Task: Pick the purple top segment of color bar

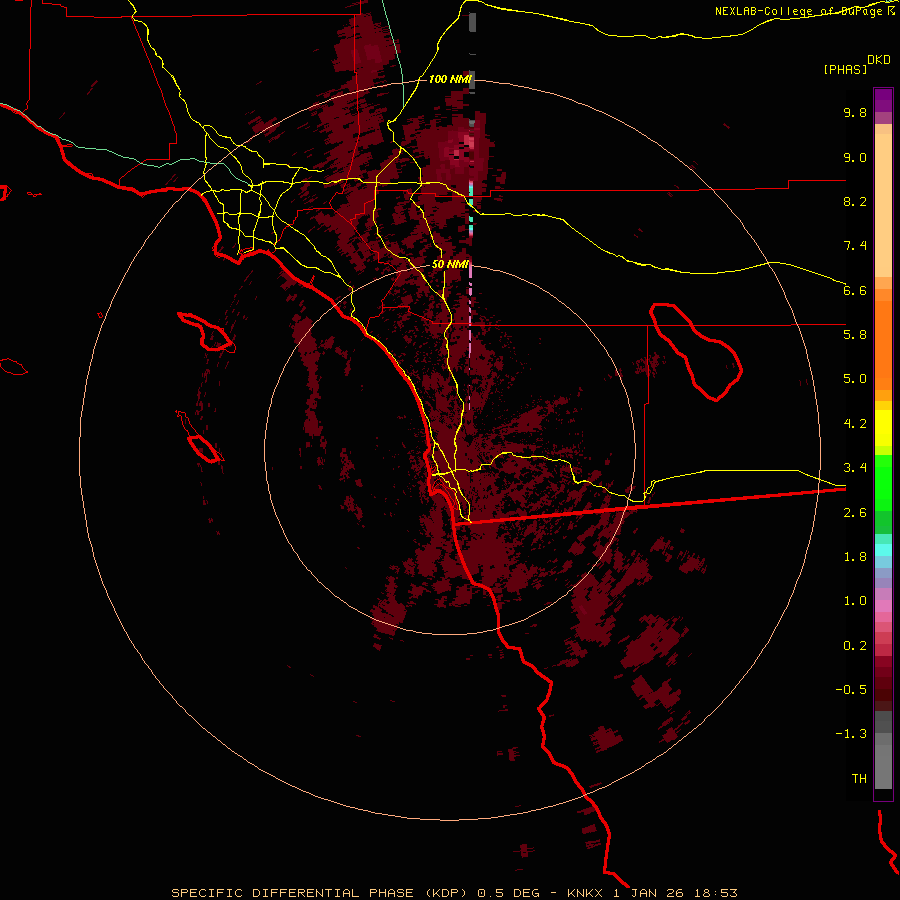Action: pyautogui.click(x=883, y=99)
